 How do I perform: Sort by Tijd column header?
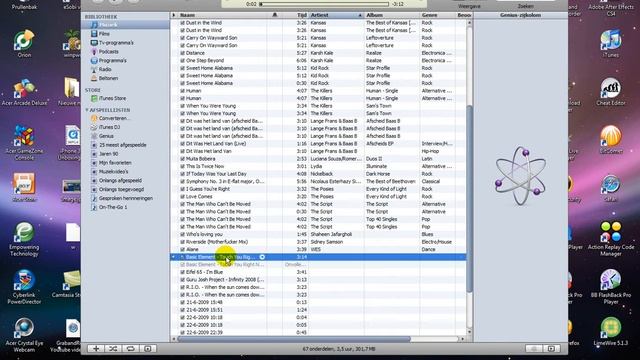click(295, 15)
